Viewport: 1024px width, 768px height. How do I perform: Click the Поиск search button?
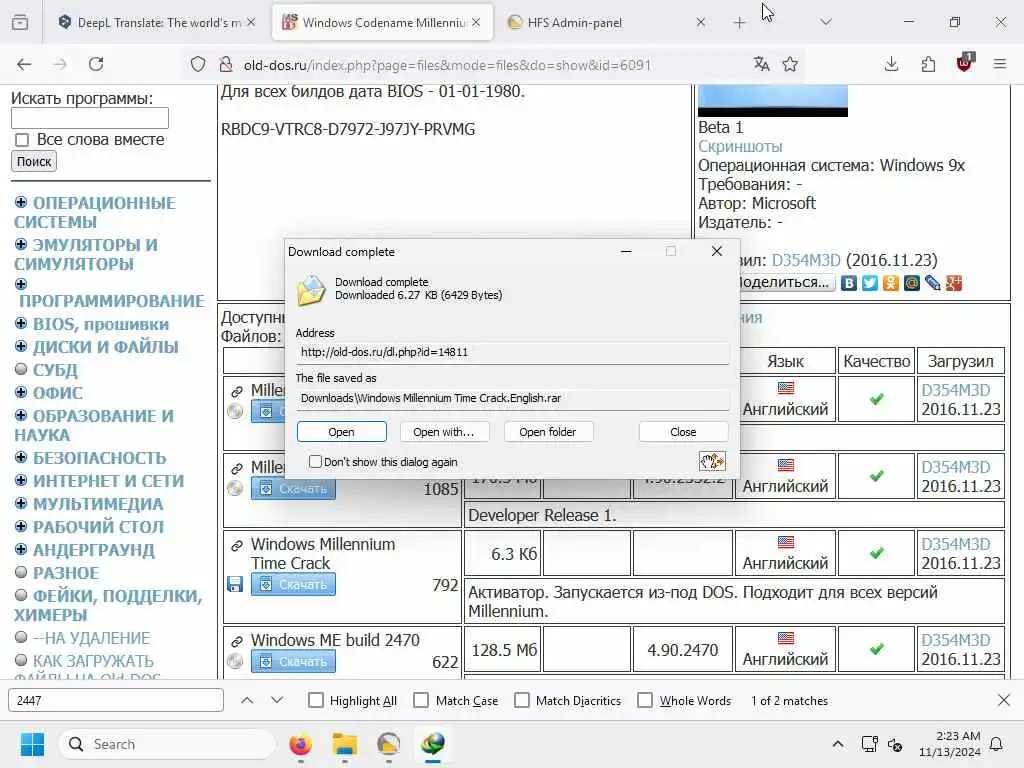tap(34, 161)
